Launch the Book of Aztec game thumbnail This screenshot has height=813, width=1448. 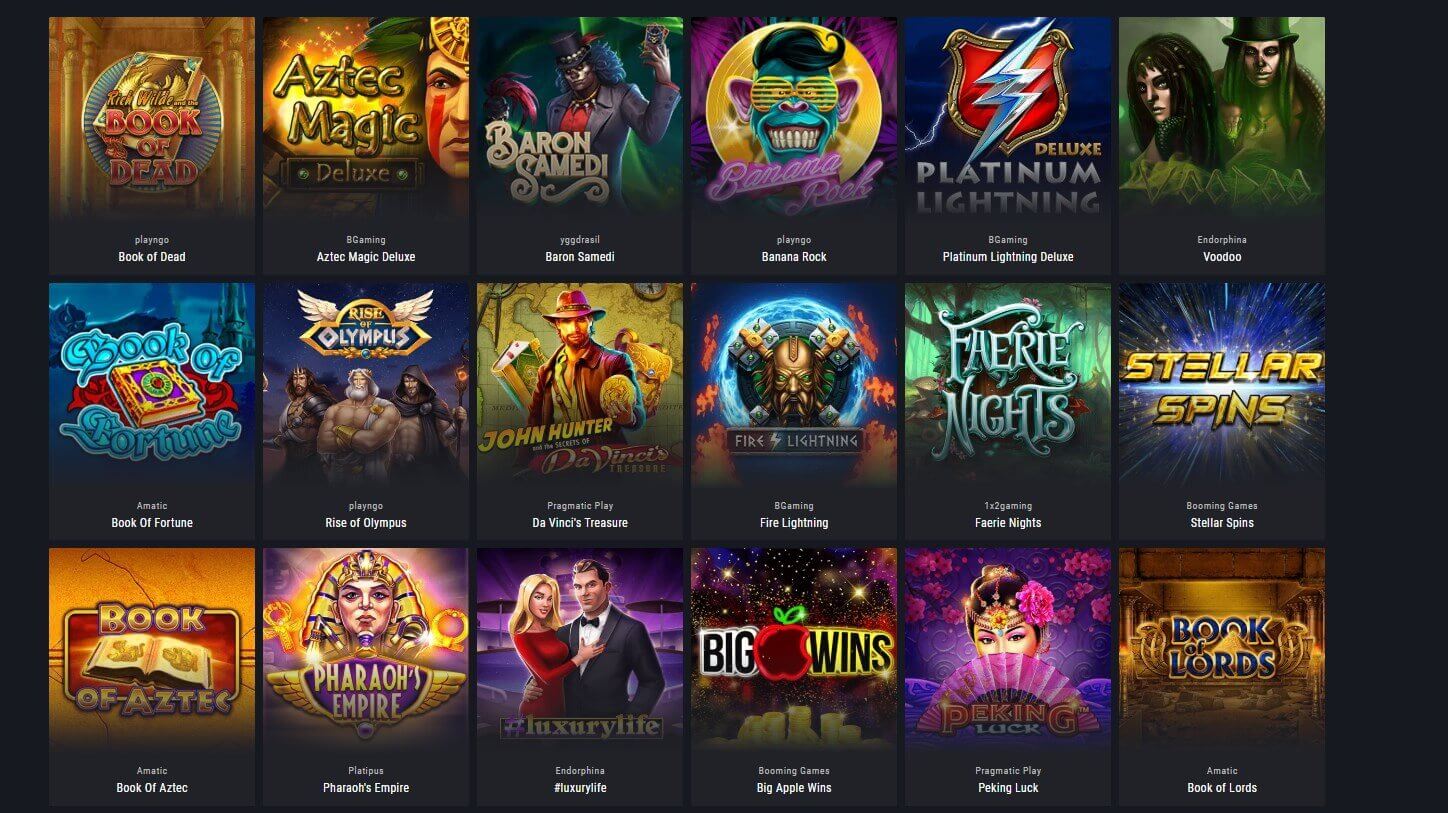pos(152,650)
